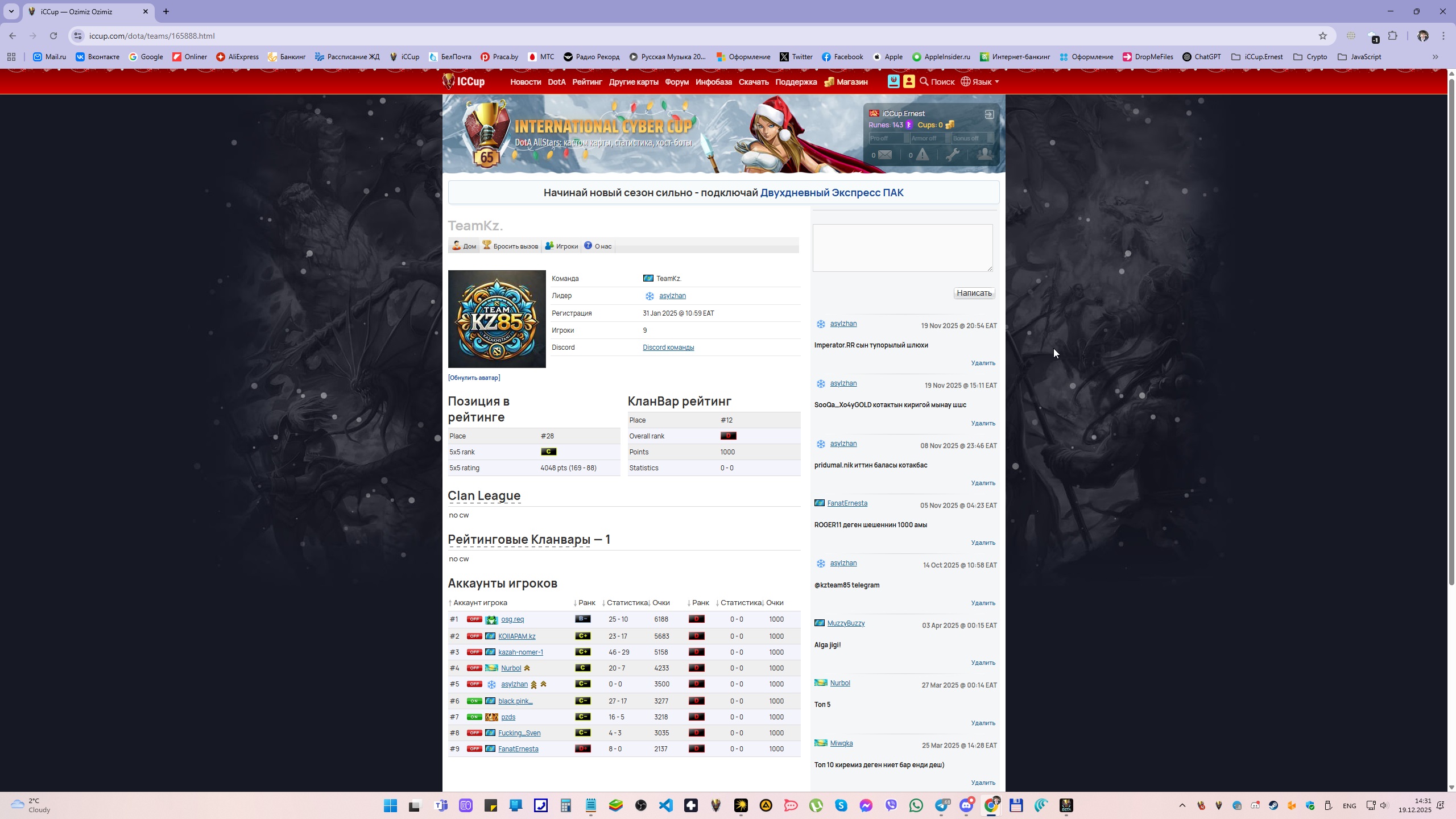The height and width of the screenshot is (819, 1456).
Task: Open the Рейтинг menu item
Action: pyautogui.click(x=586, y=82)
